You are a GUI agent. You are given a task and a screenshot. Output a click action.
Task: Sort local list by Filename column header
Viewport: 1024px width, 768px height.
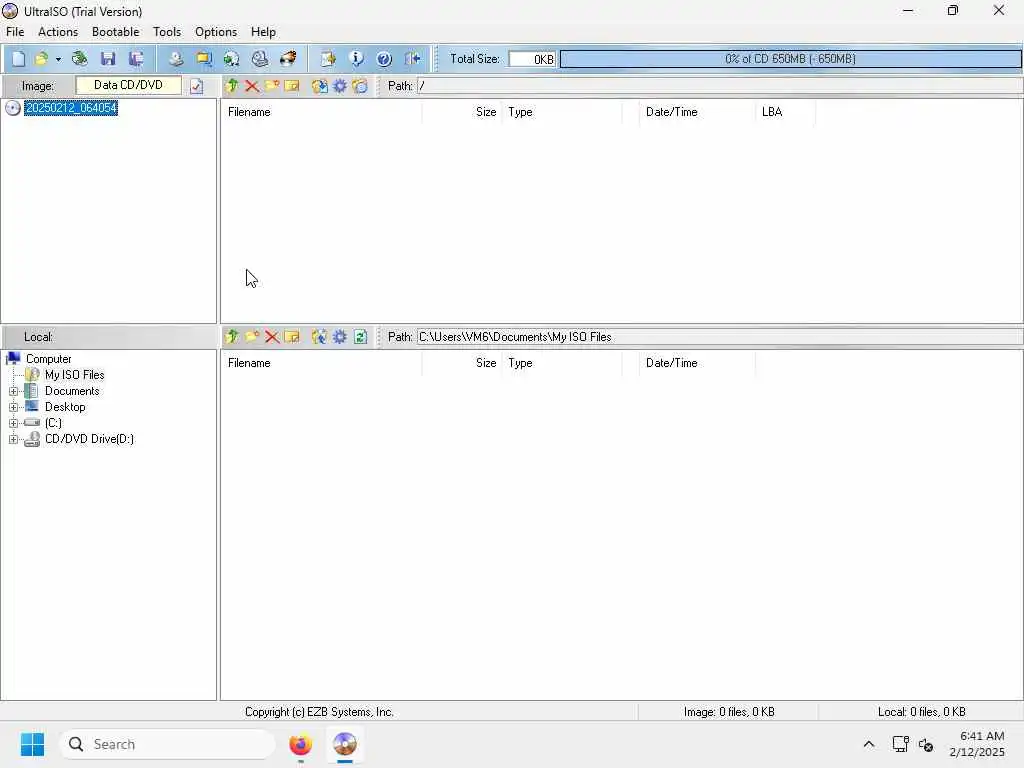(321, 363)
